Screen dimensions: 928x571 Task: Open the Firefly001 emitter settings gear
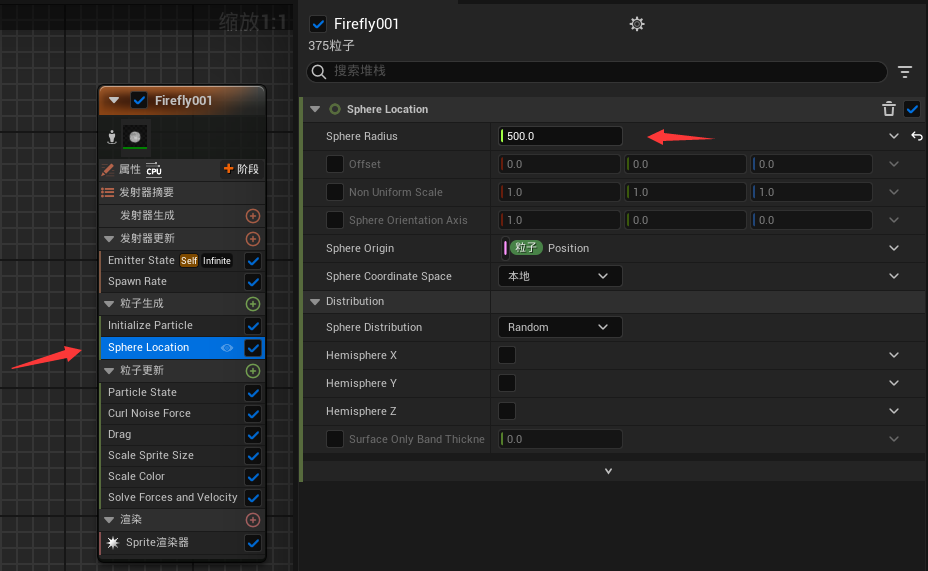click(x=637, y=24)
